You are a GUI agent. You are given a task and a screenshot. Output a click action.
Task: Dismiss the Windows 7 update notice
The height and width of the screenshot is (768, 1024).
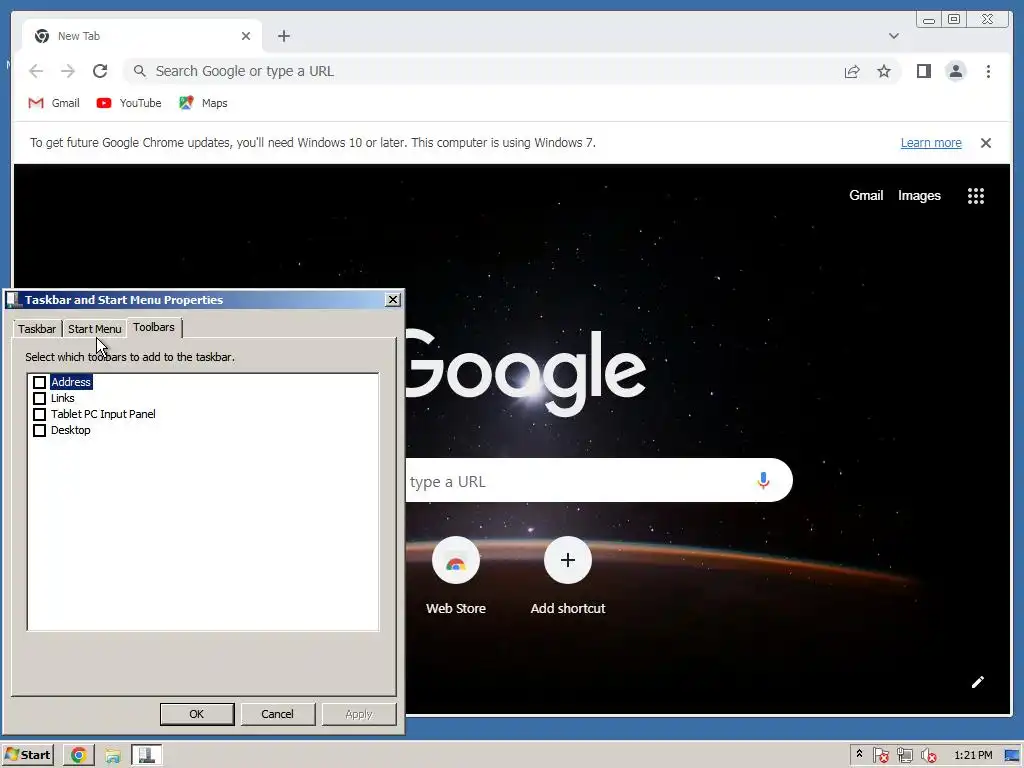985,143
